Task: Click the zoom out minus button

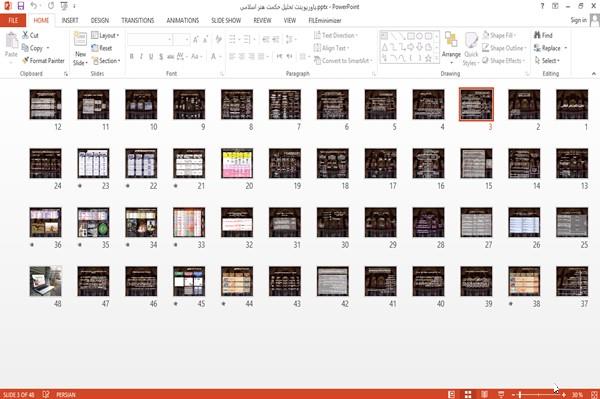Action: click(514, 394)
